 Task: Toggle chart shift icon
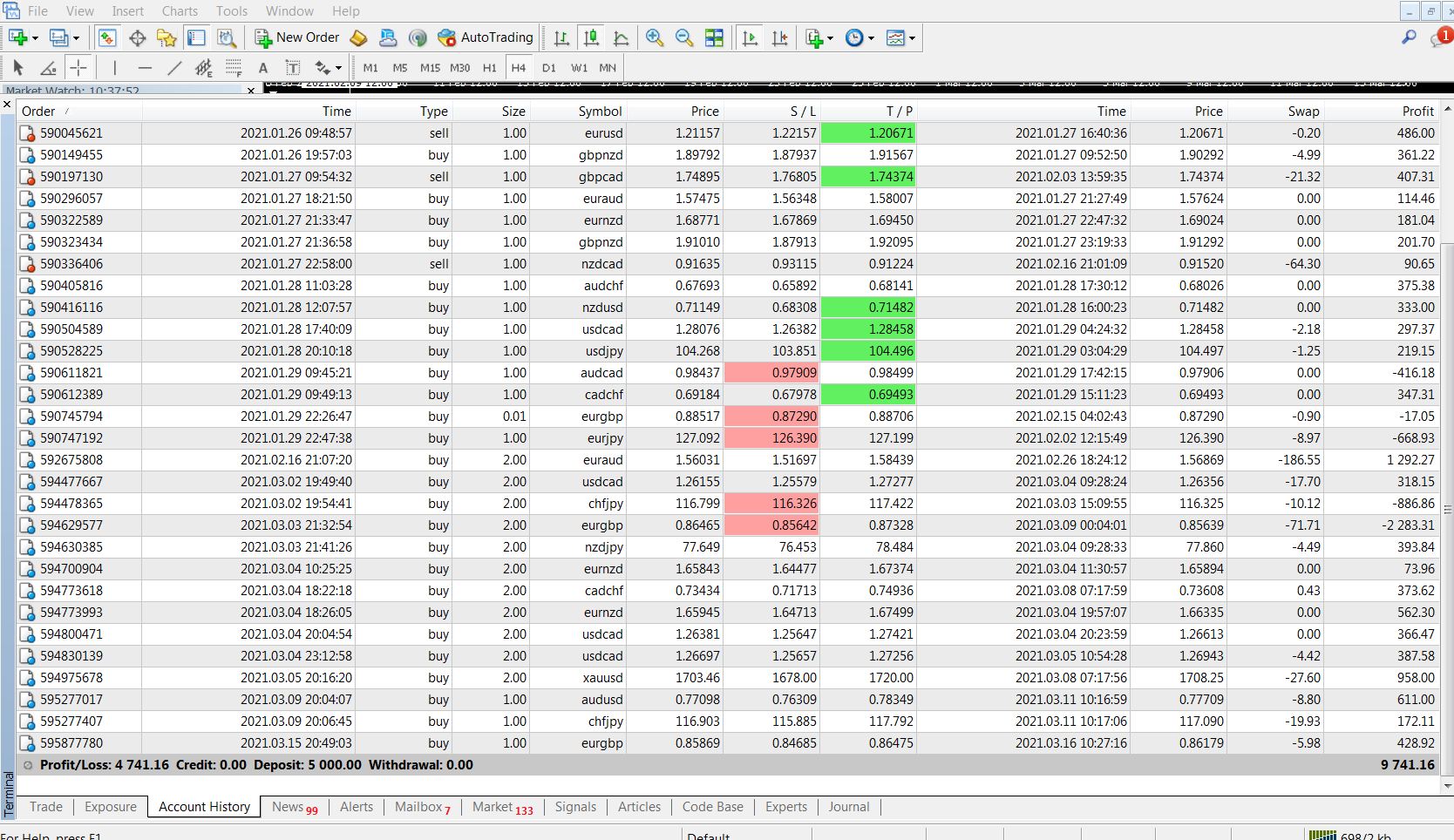tap(780, 37)
